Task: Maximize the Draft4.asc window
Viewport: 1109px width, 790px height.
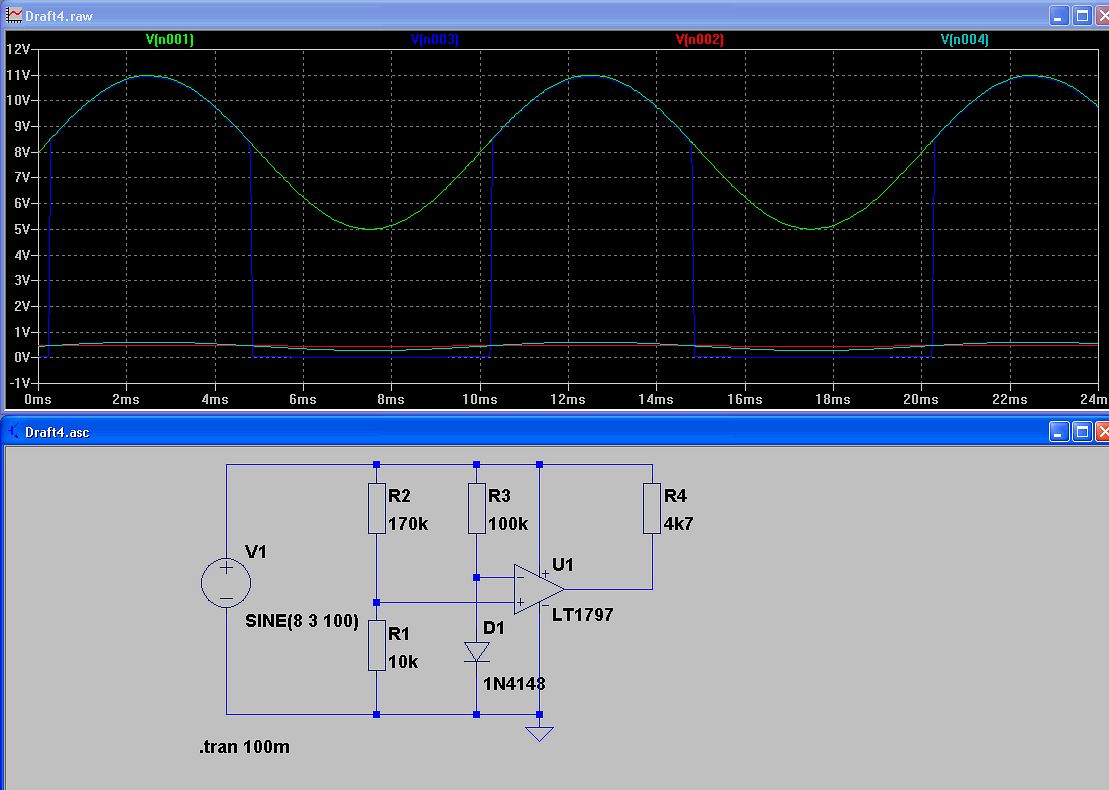Action: point(1082,431)
